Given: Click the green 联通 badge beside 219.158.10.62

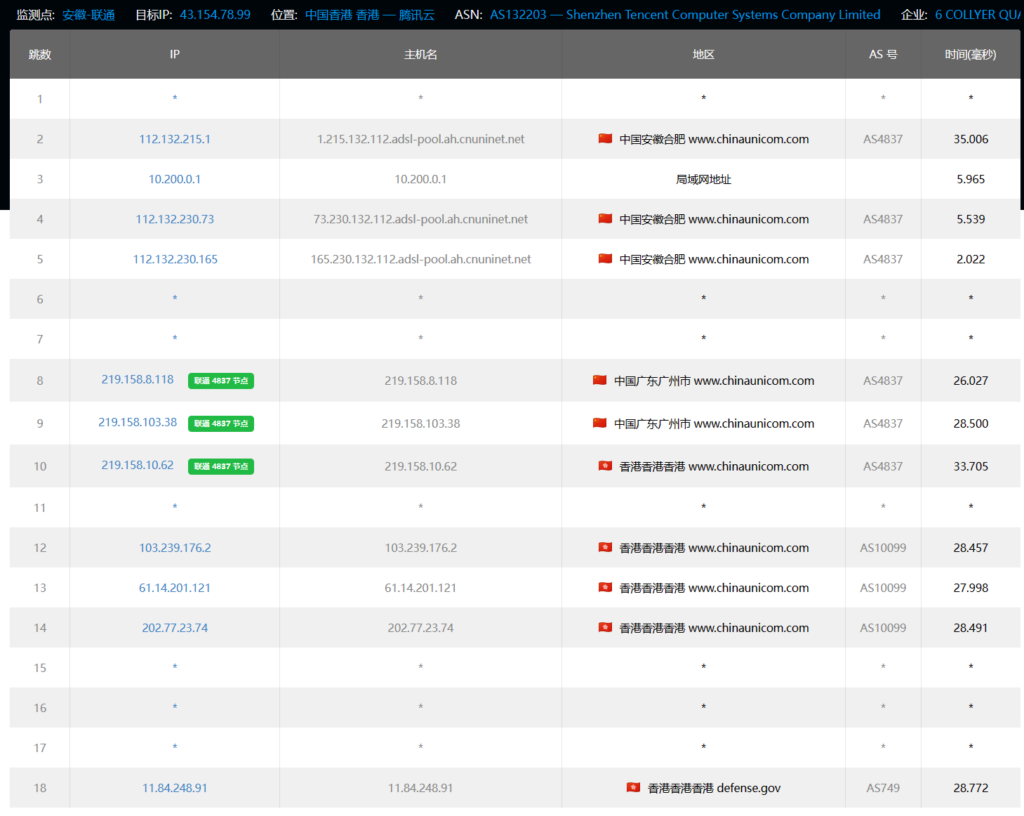Looking at the screenshot, I should point(220,466).
